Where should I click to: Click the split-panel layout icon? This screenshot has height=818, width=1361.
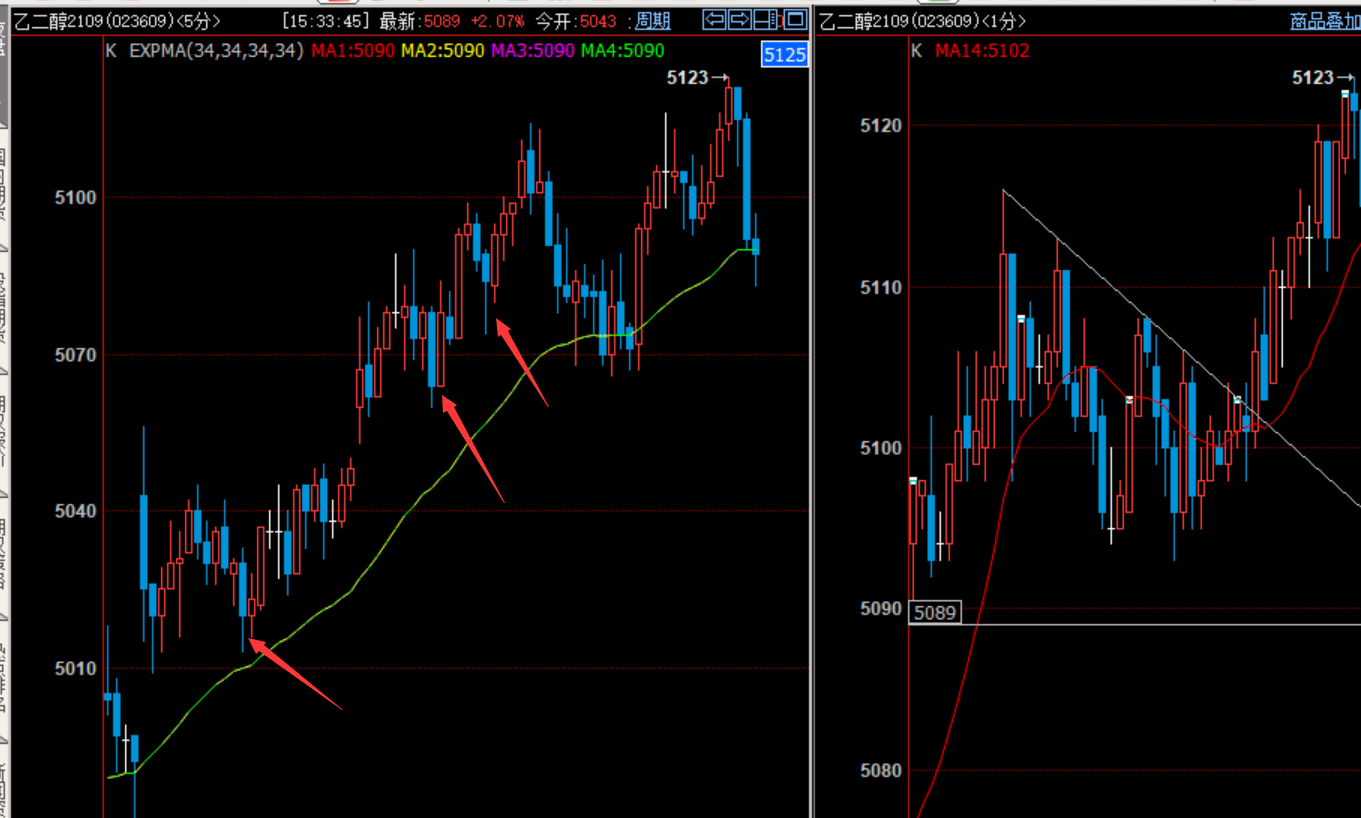tap(767, 20)
